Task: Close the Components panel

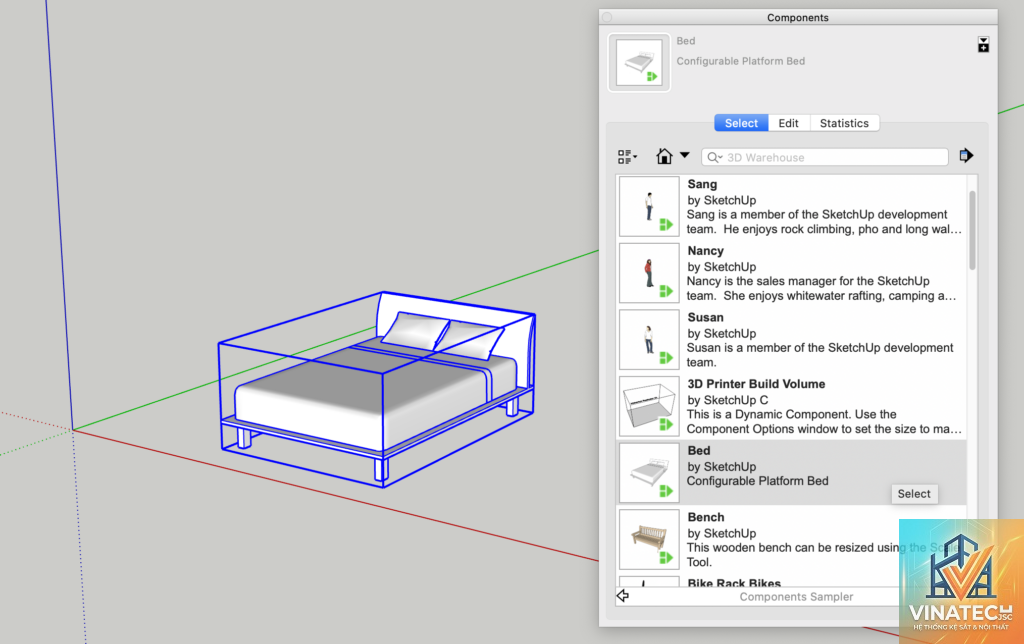Action: pos(607,17)
